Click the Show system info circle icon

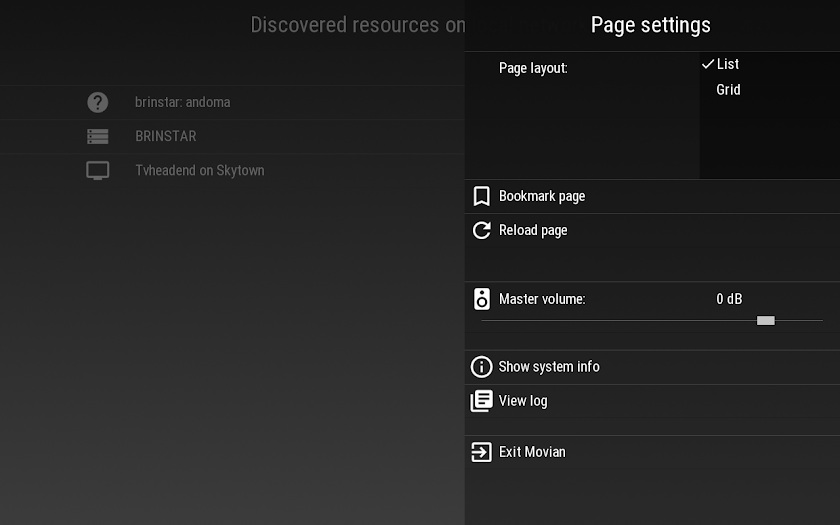[x=482, y=367]
